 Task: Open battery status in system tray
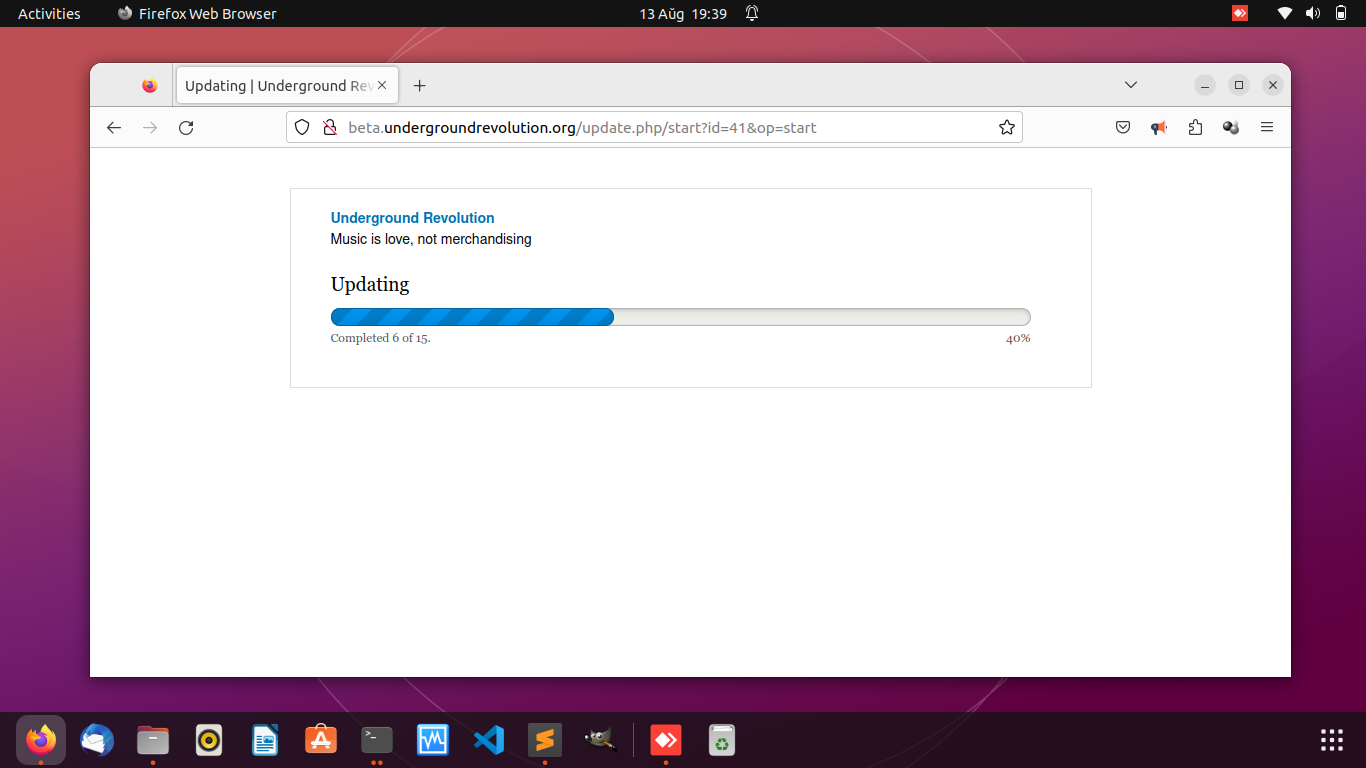(1341, 13)
